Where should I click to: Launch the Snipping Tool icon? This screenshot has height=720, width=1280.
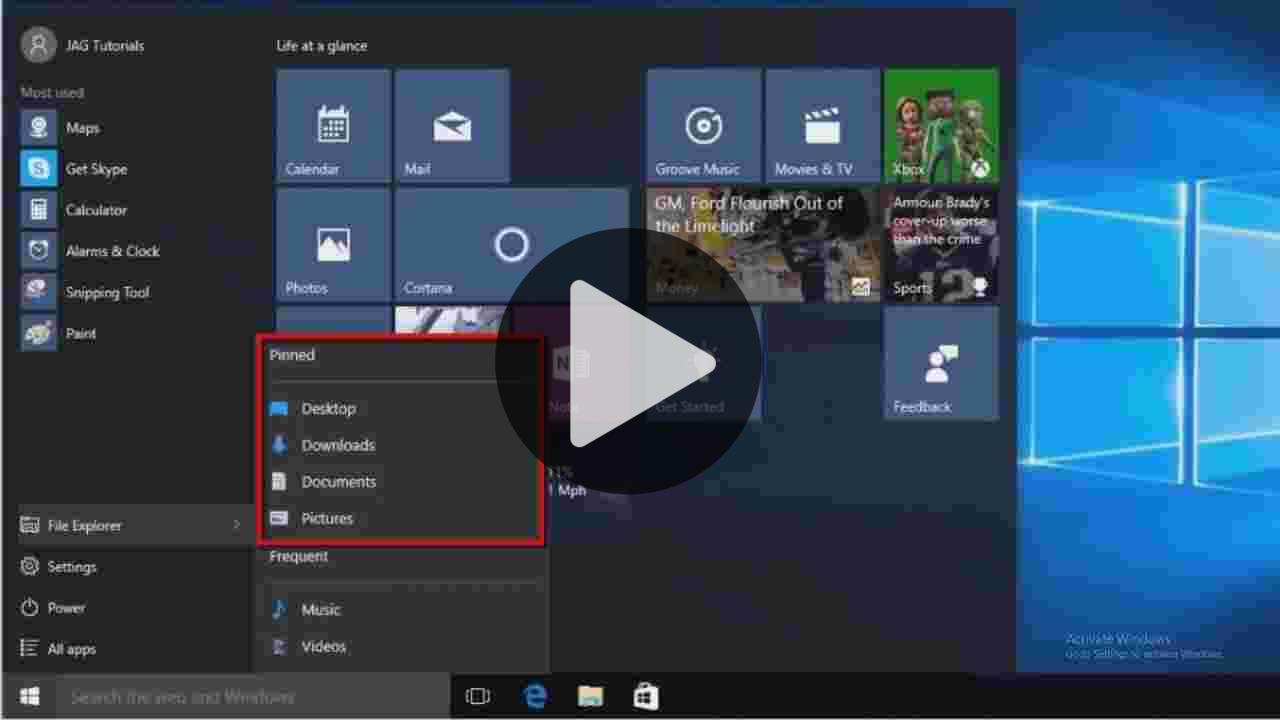click(39, 292)
